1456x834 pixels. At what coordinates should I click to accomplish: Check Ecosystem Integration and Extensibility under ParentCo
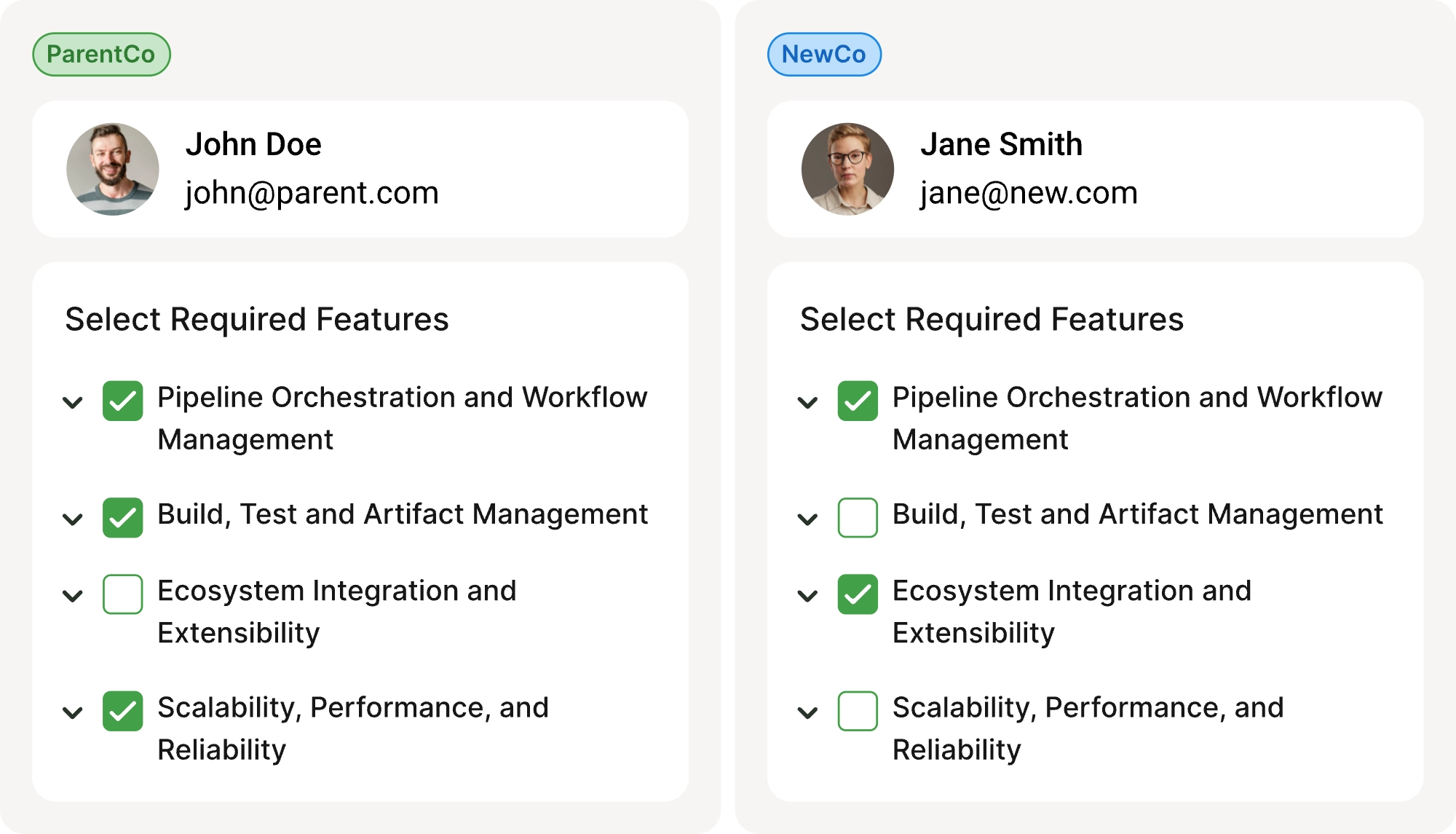click(122, 594)
